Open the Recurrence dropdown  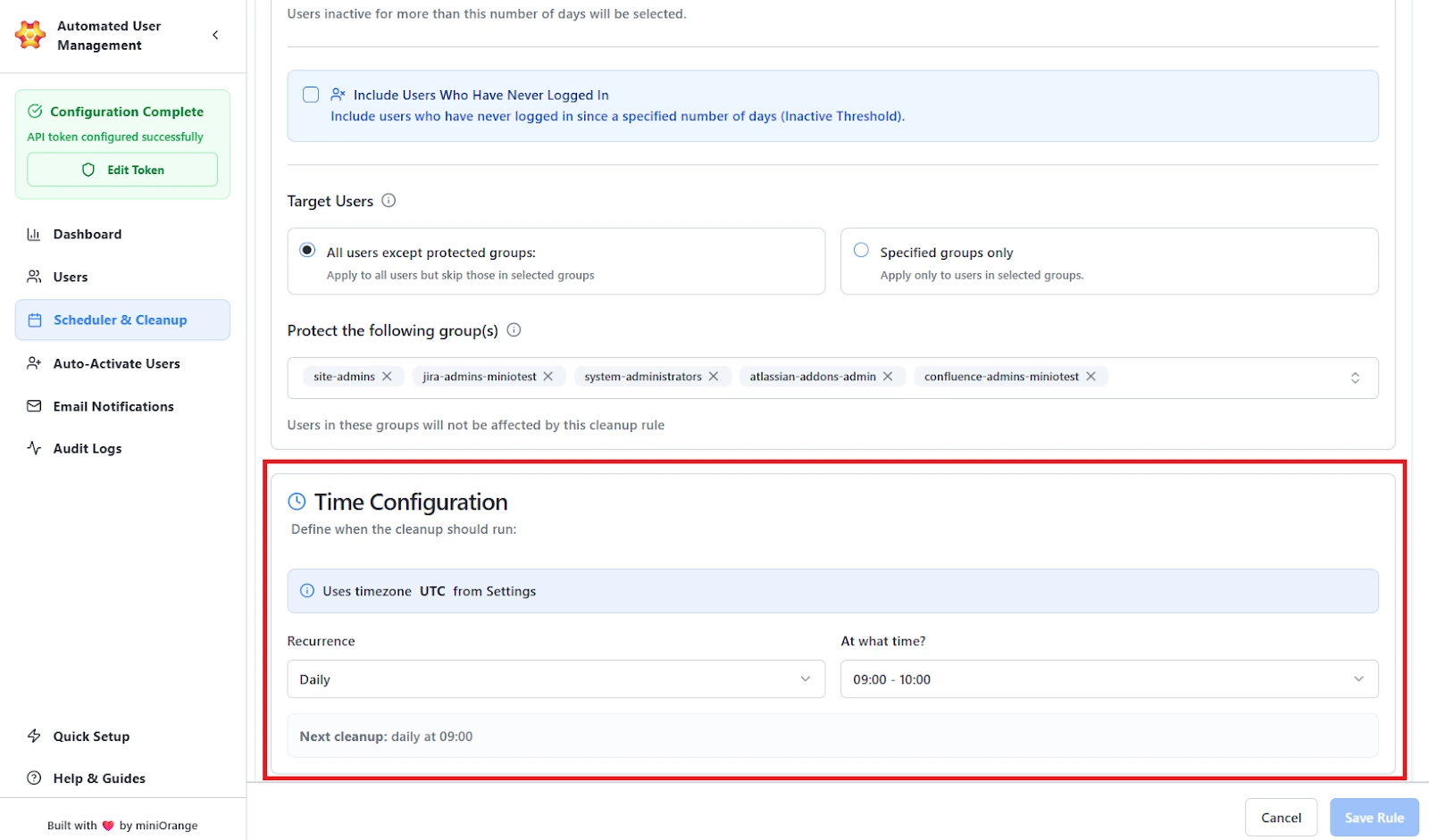[x=556, y=678]
